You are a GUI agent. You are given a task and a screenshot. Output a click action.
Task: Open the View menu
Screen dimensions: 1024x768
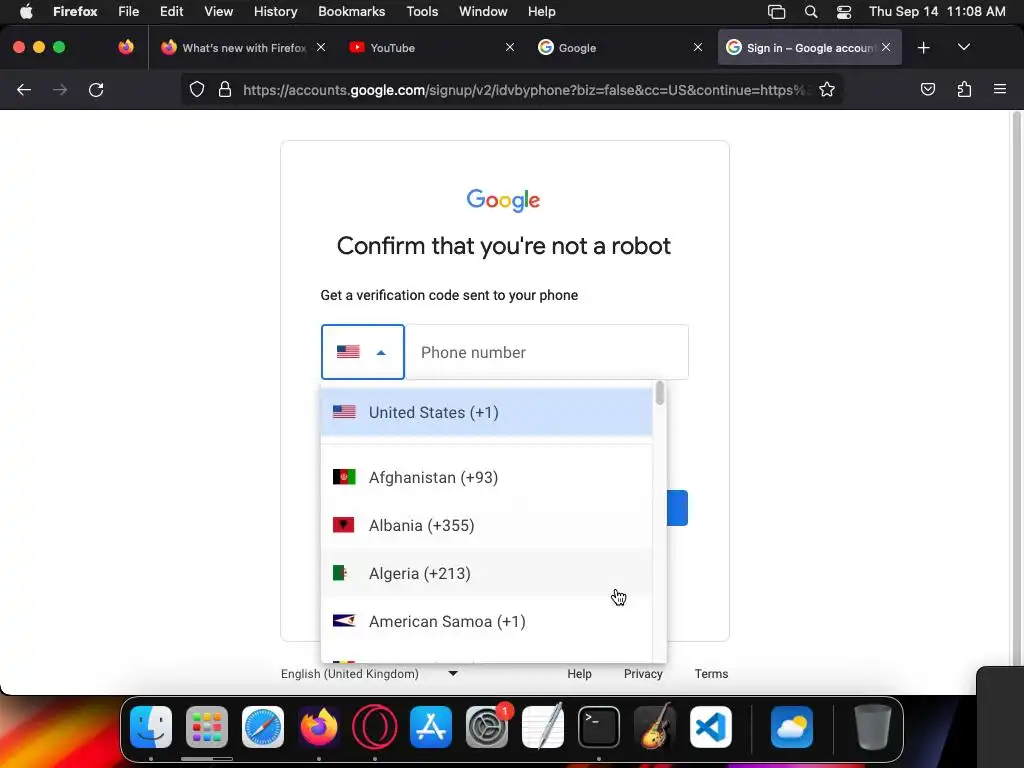(218, 11)
